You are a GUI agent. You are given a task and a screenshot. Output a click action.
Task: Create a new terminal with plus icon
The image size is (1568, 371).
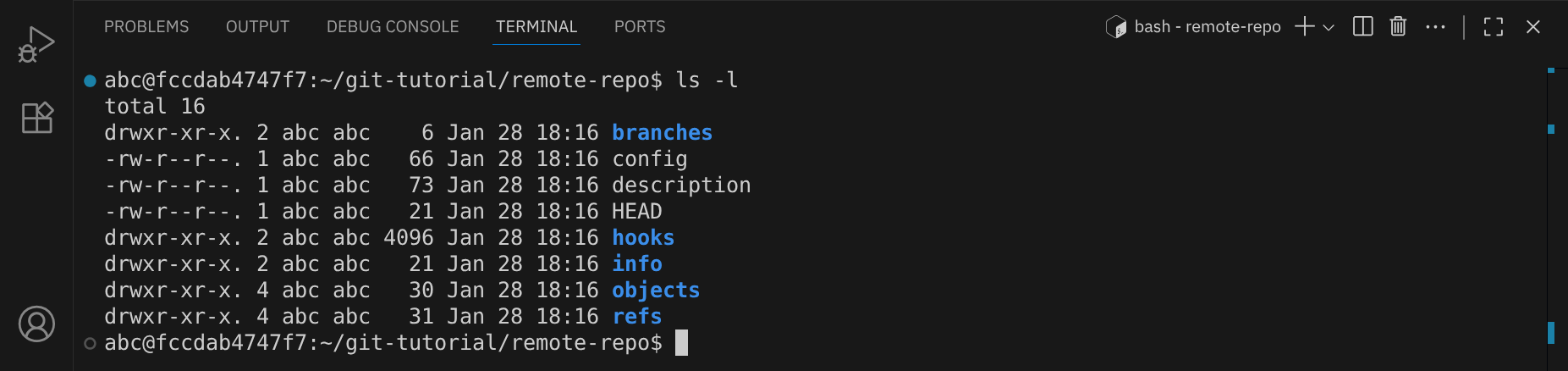click(x=1305, y=27)
